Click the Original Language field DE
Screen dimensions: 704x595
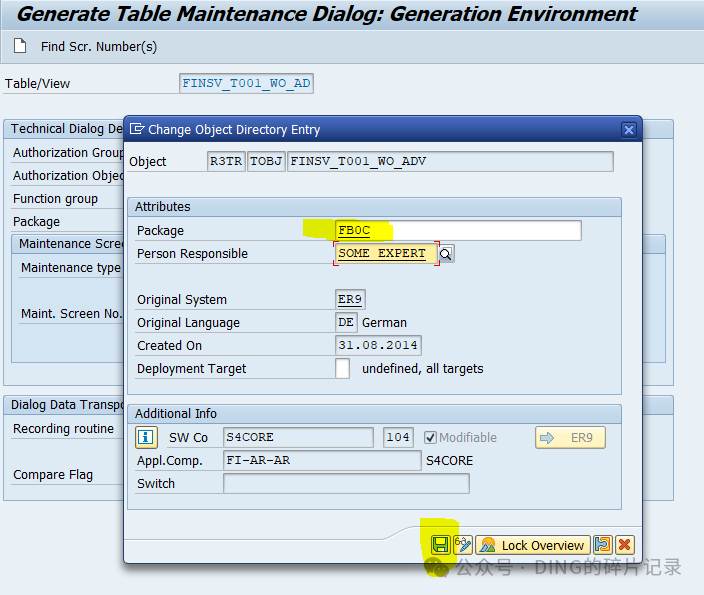(346, 322)
